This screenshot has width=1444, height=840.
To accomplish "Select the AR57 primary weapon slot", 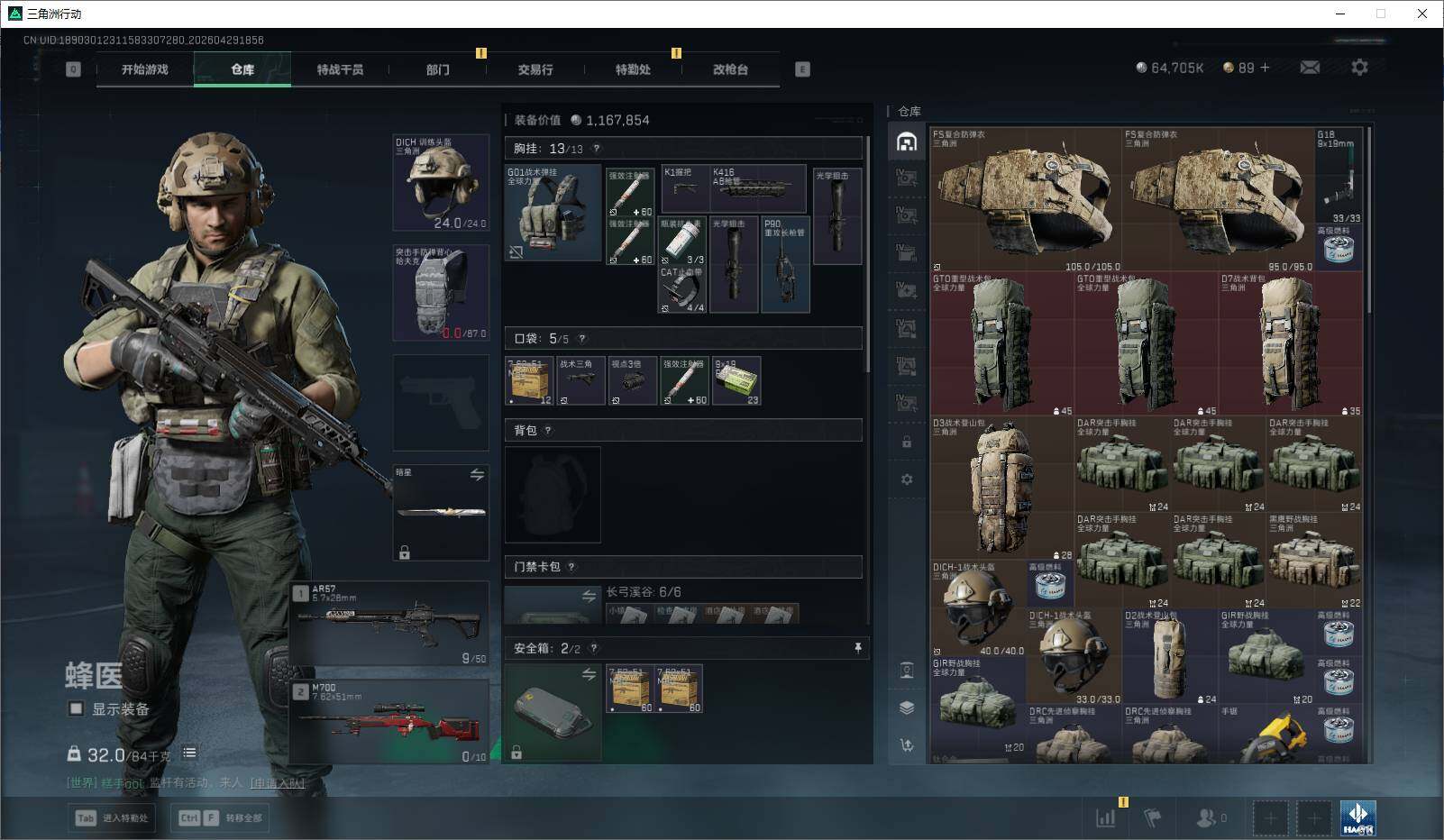I will point(389,624).
